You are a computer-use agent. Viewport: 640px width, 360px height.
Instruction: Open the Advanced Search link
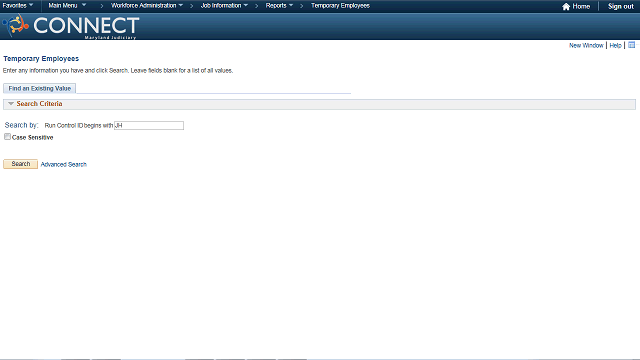click(64, 164)
